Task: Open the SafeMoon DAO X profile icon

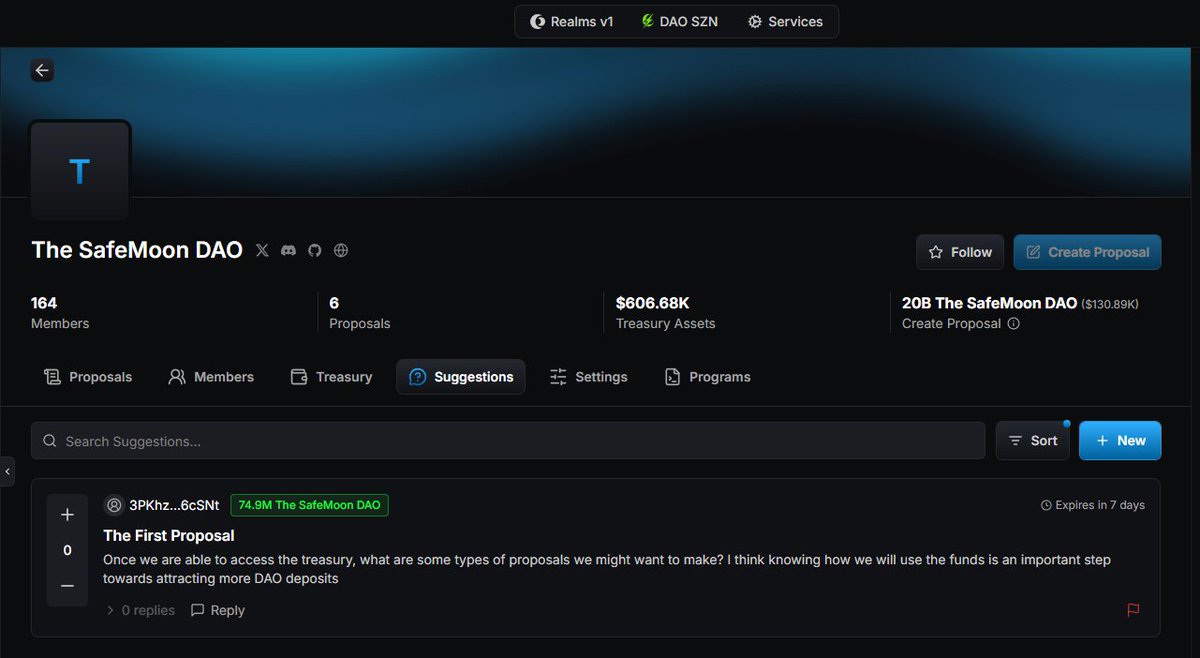Action: click(262, 250)
